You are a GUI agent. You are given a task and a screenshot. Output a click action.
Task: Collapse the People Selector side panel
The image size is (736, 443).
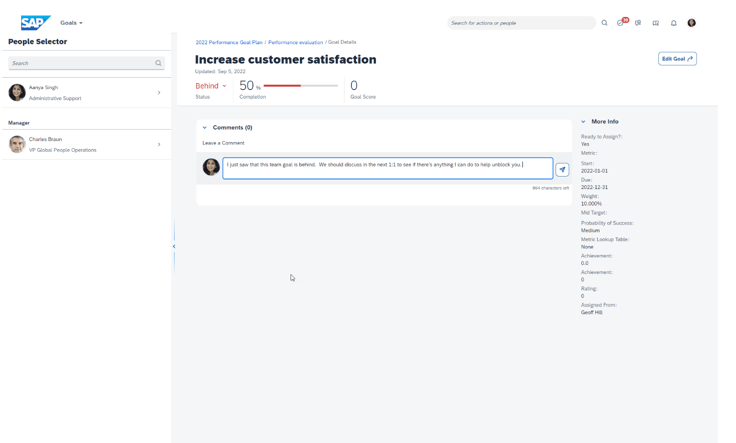point(174,246)
